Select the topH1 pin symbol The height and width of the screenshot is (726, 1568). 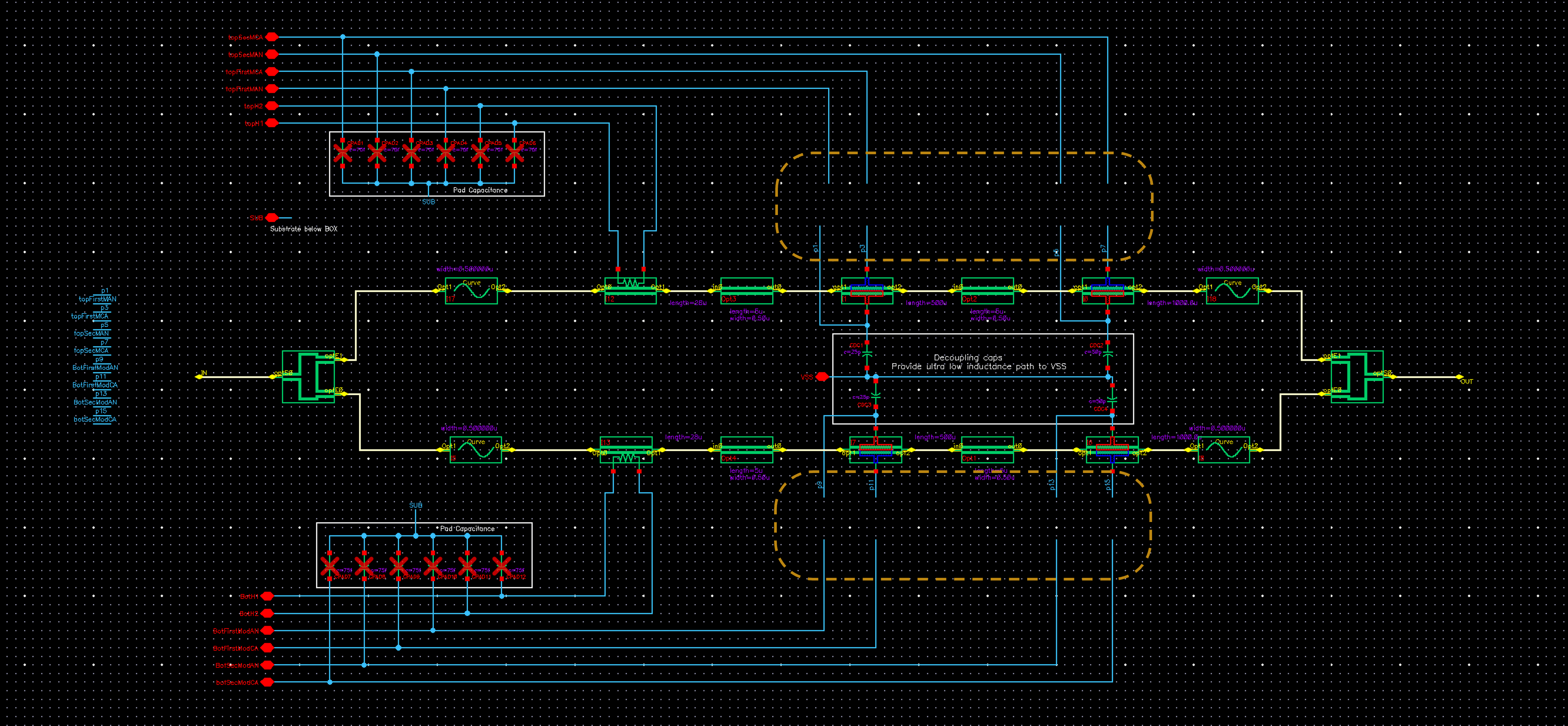(x=272, y=123)
